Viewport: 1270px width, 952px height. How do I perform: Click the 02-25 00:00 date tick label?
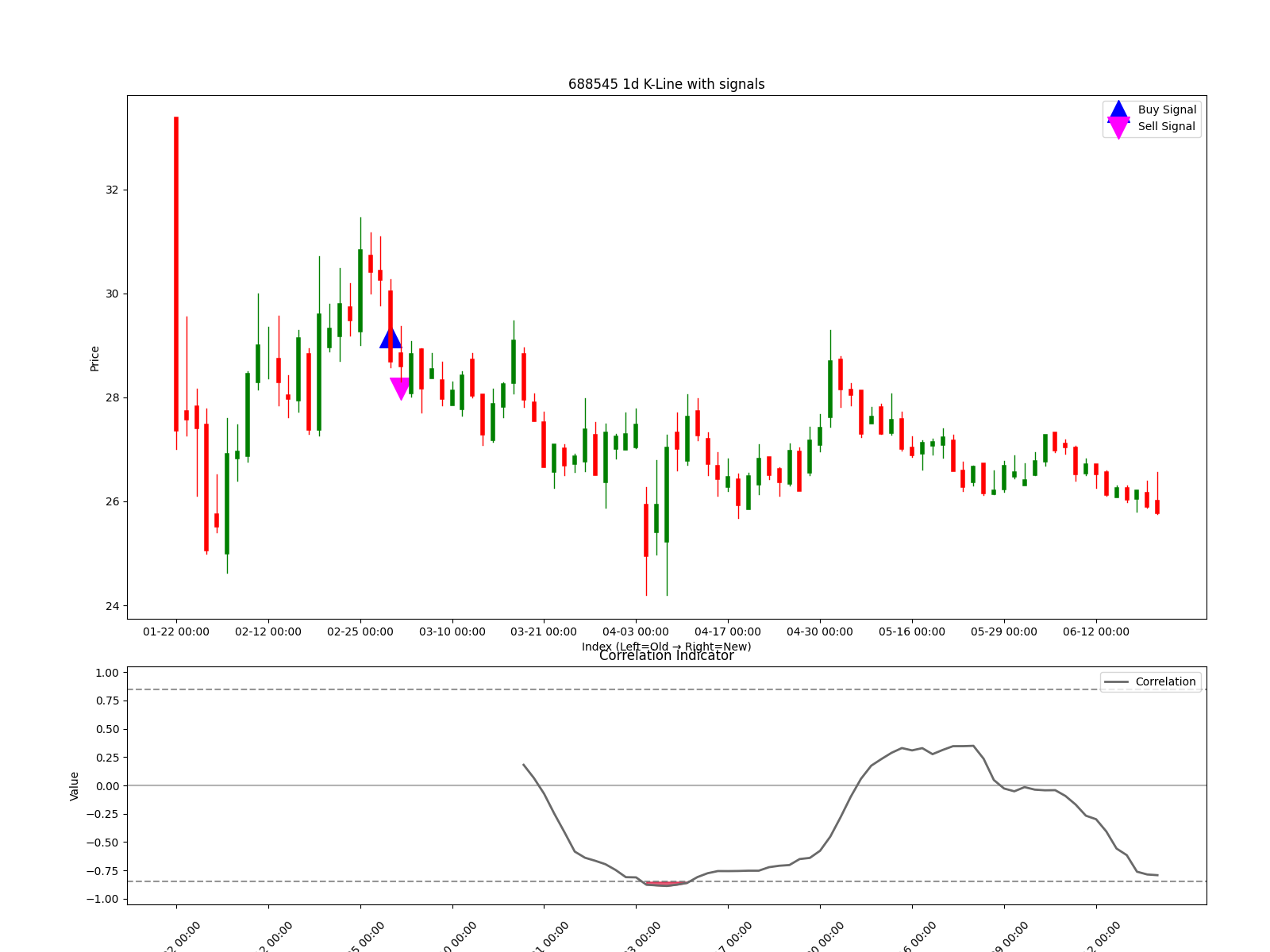pos(360,631)
